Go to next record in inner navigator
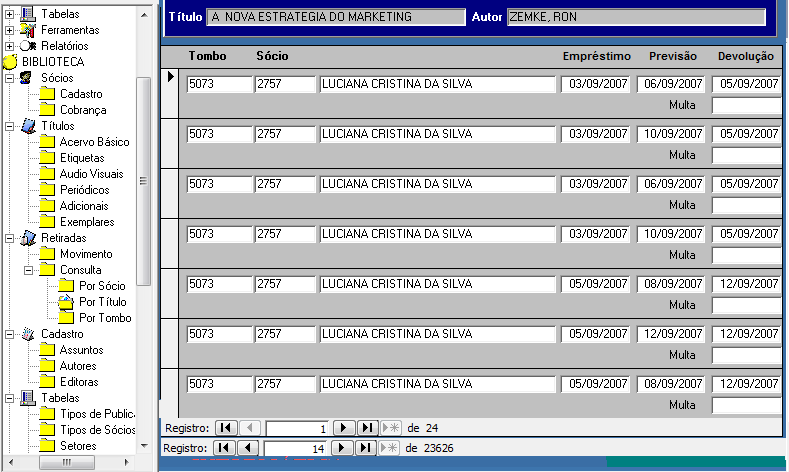789x472 pixels. [344, 428]
